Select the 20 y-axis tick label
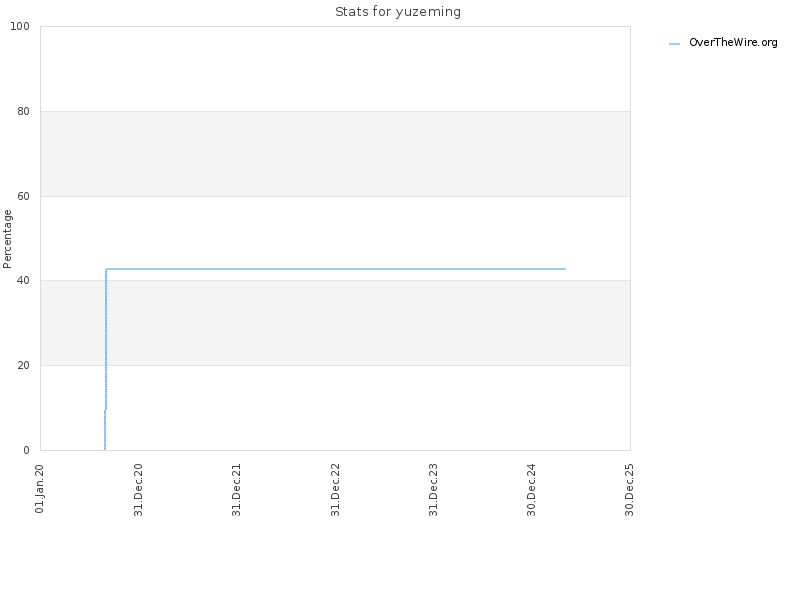 coord(23,365)
